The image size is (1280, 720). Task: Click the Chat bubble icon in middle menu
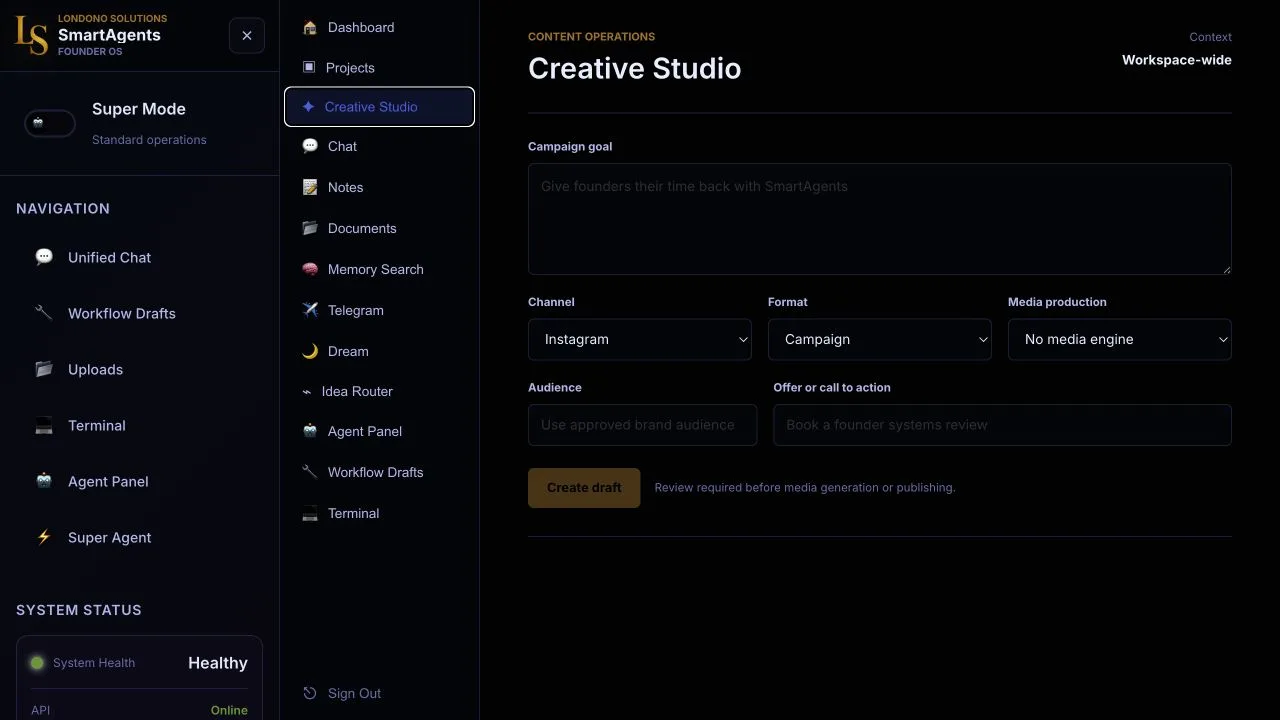pyautogui.click(x=310, y=146)
